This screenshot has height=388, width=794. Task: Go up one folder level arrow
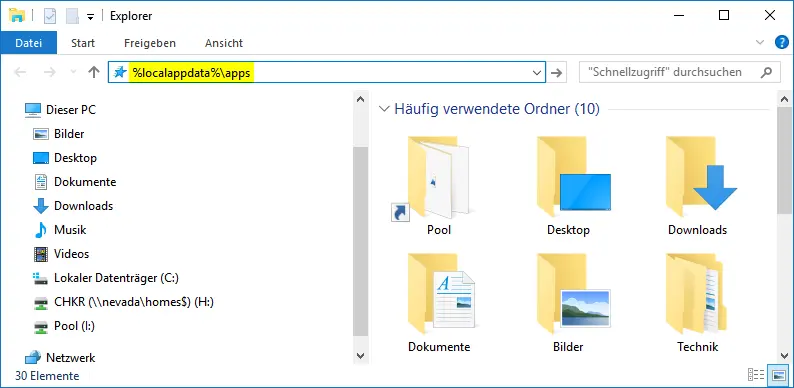(x=94, y=72)
